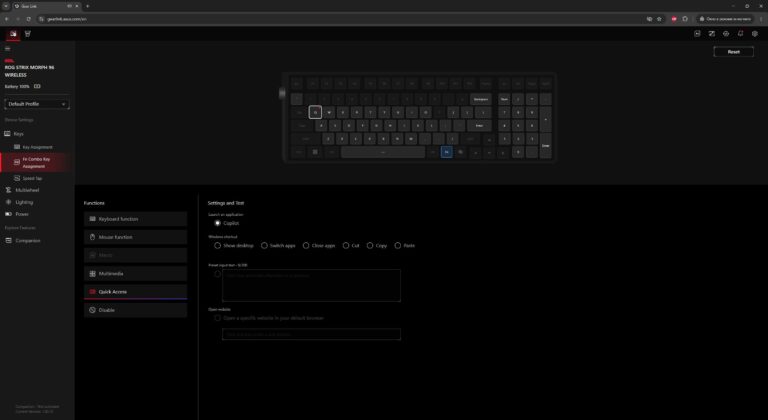Click the multiwheel knob on keyboard preview
Screen dimensions: 768x420
282,93
